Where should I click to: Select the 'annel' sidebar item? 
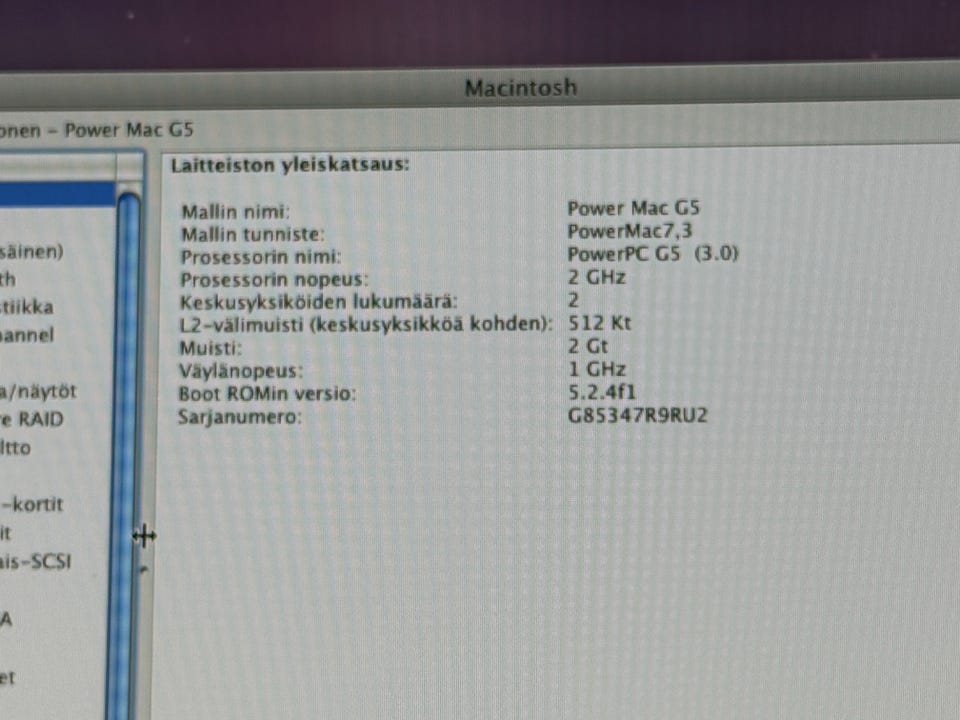click(x=27, y=335)
